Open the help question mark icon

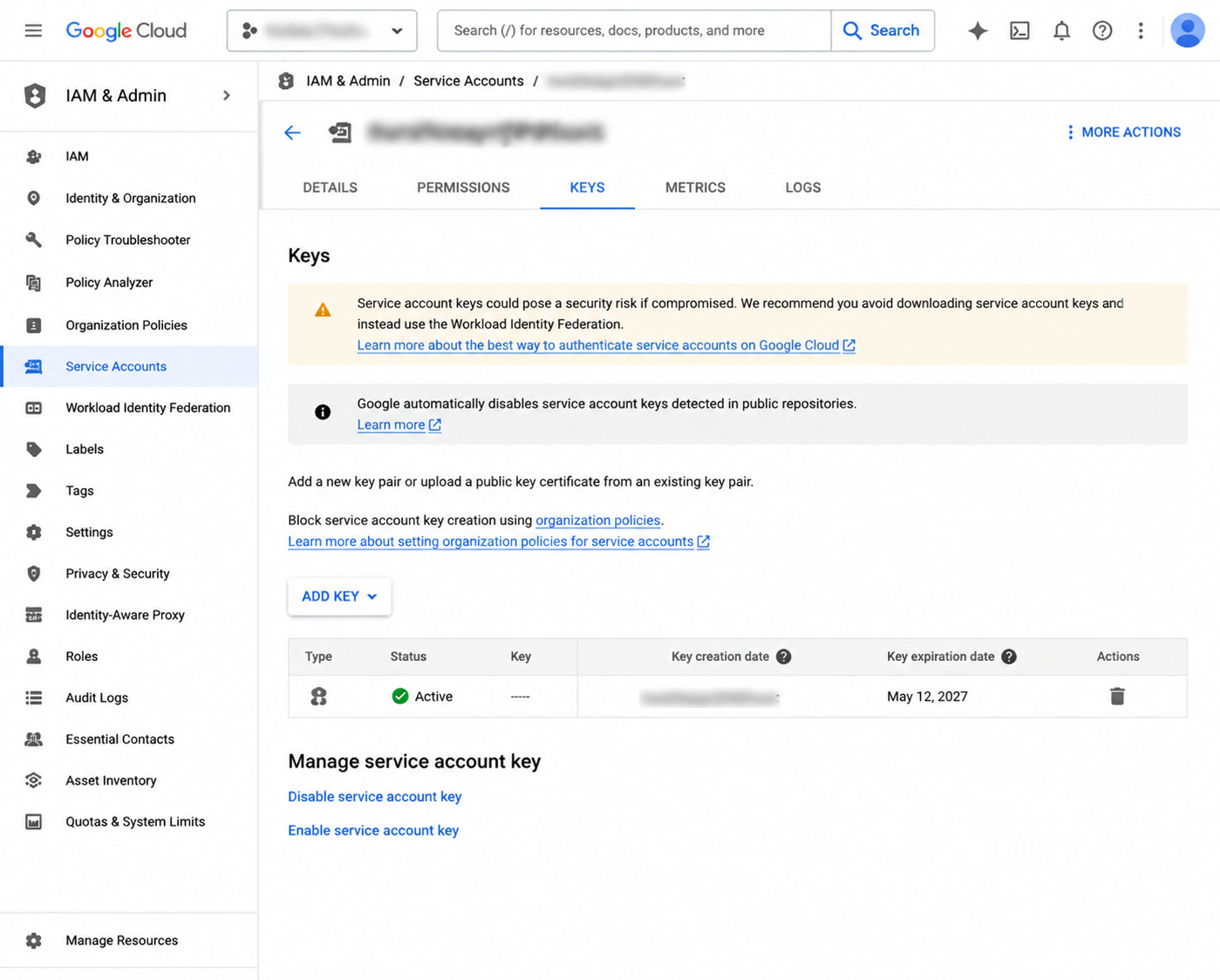[1102, 31]
